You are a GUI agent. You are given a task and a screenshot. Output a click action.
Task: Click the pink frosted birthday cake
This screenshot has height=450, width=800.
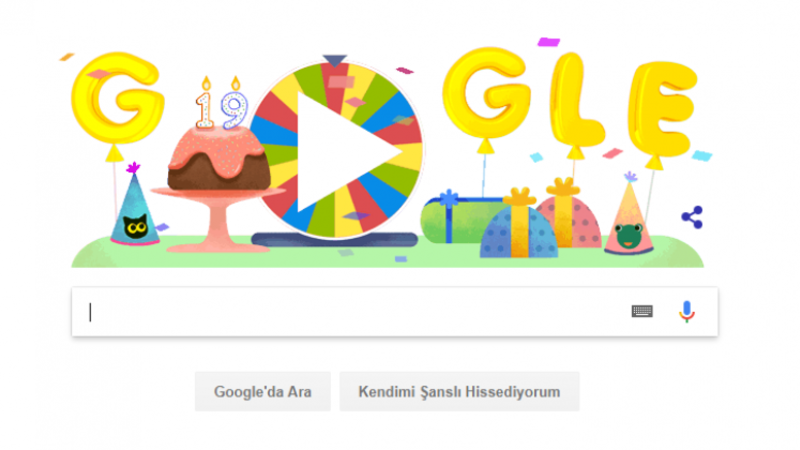click(219, 159)
